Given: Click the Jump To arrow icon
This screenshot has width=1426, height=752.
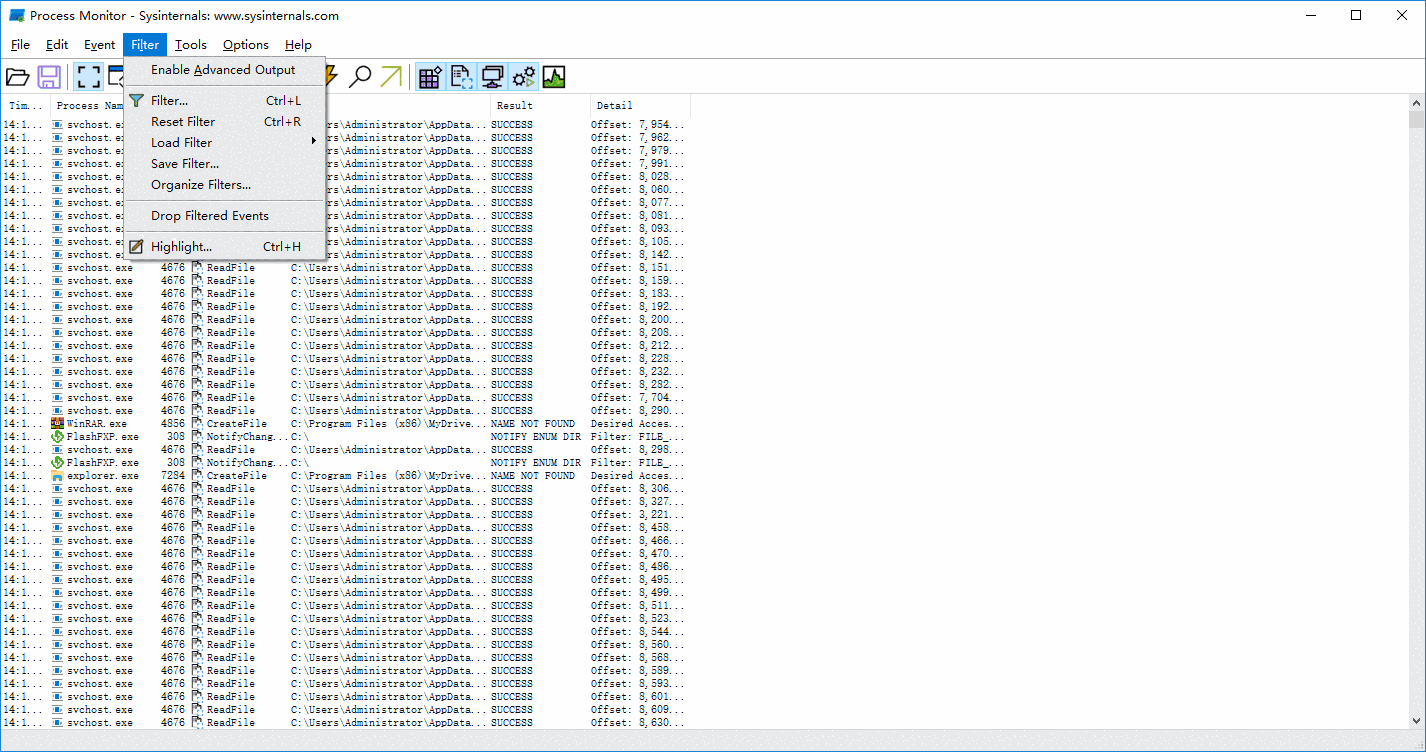Looking at the screenshot, I should coord(392,76).
